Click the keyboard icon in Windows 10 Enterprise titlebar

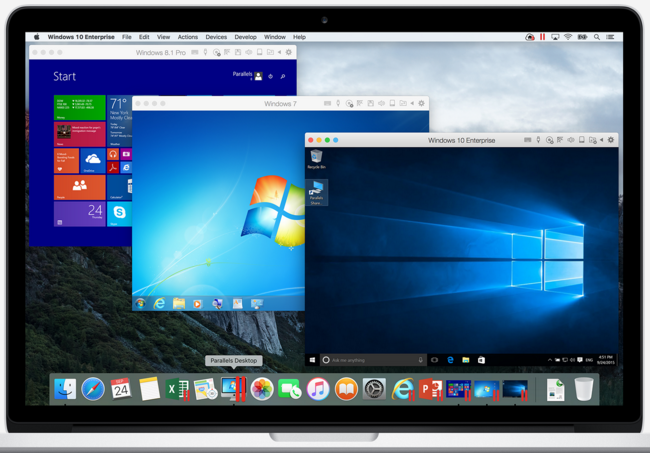(527, 140)
